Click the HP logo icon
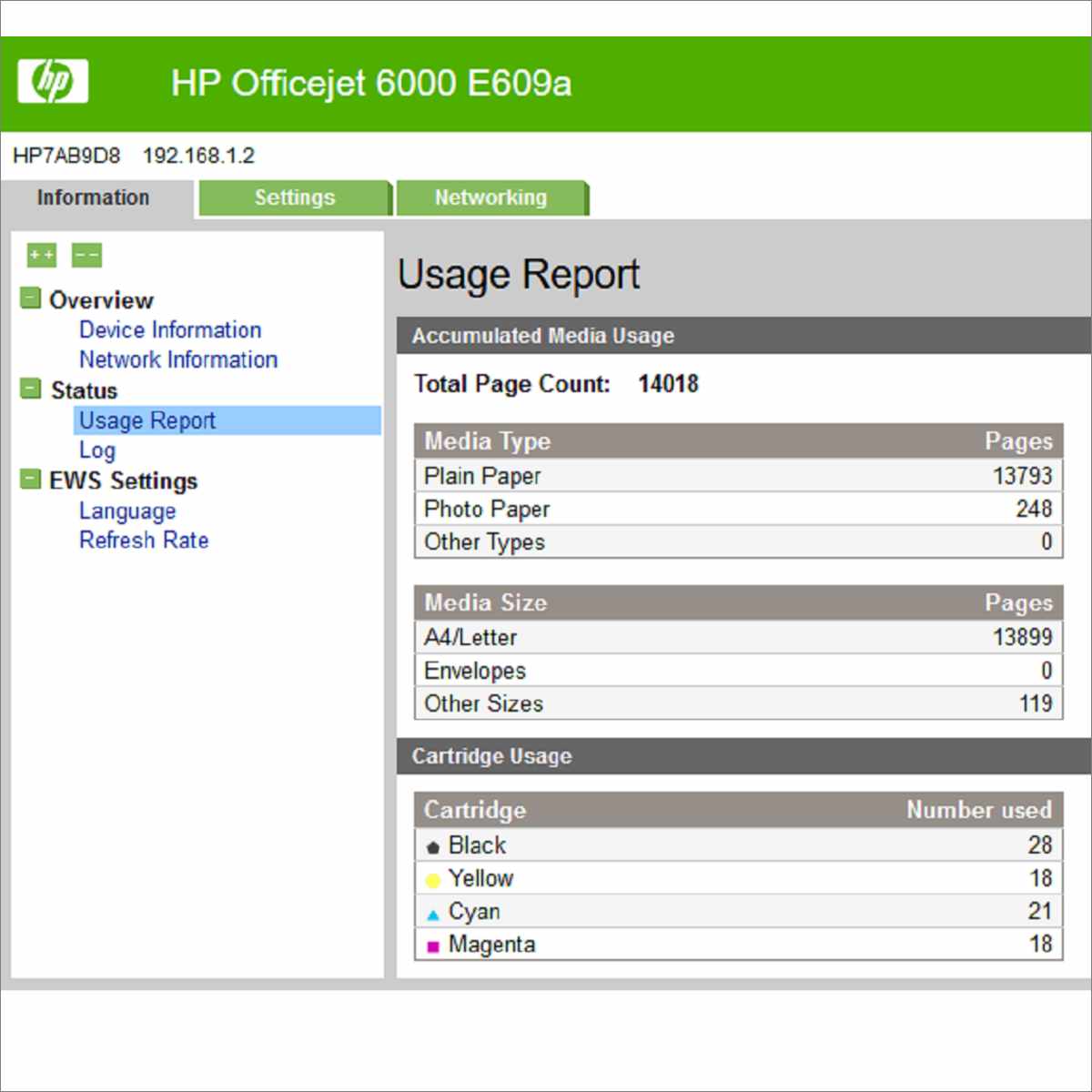Viewport: 1092px width, 1092px height. (53, 81)
